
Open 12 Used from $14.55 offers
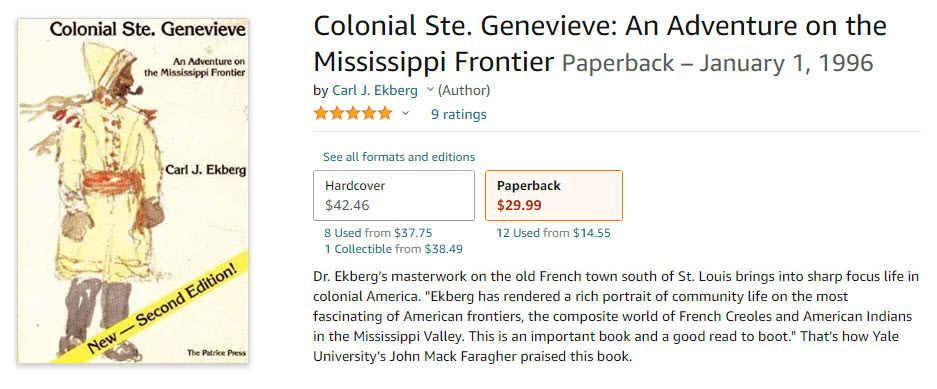[553, 233]
